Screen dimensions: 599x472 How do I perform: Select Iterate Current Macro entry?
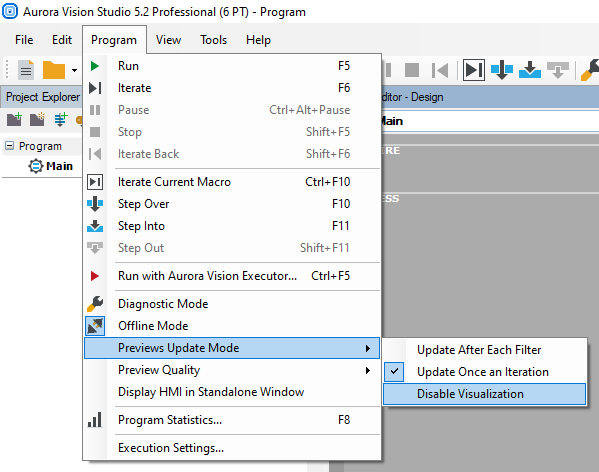click(232, 182)
